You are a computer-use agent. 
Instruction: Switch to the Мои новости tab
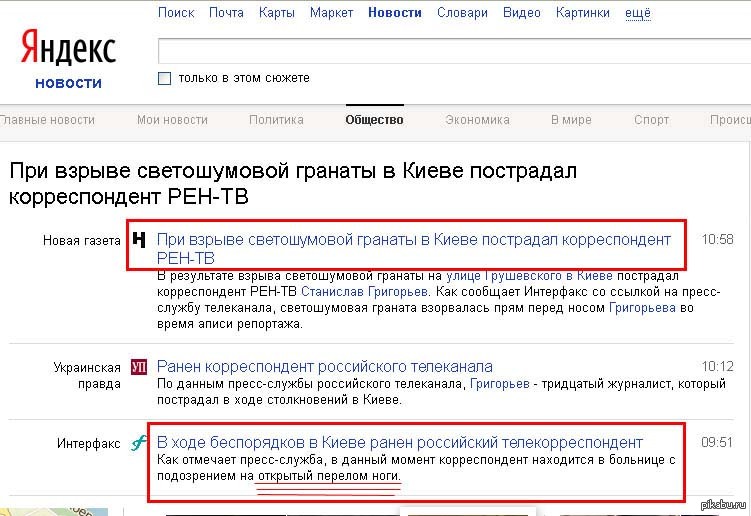click(x=172, y=120)
